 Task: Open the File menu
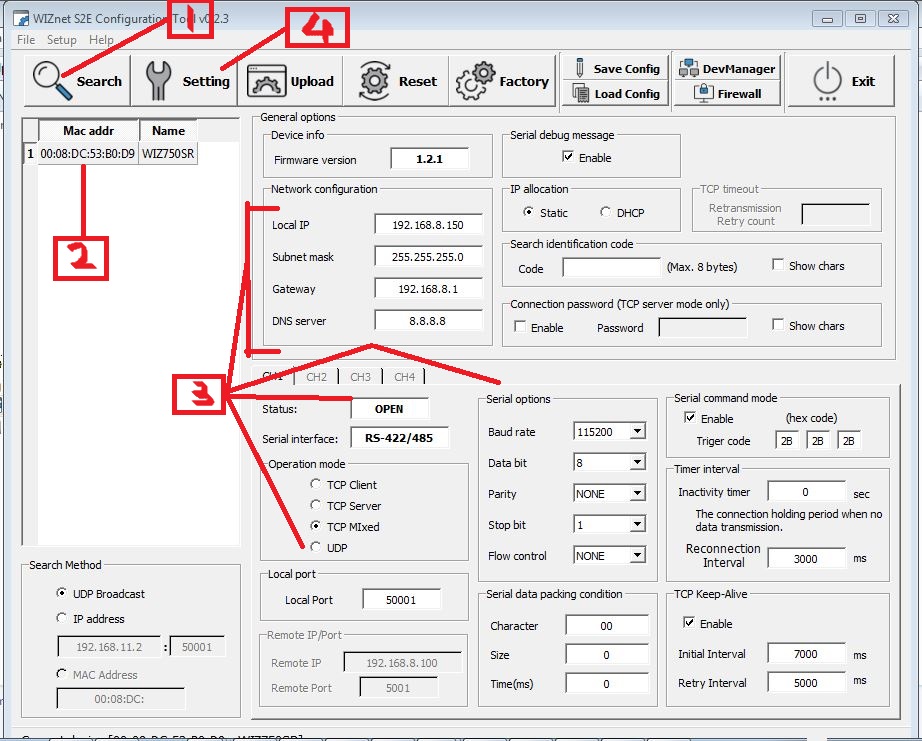[26, 39]
